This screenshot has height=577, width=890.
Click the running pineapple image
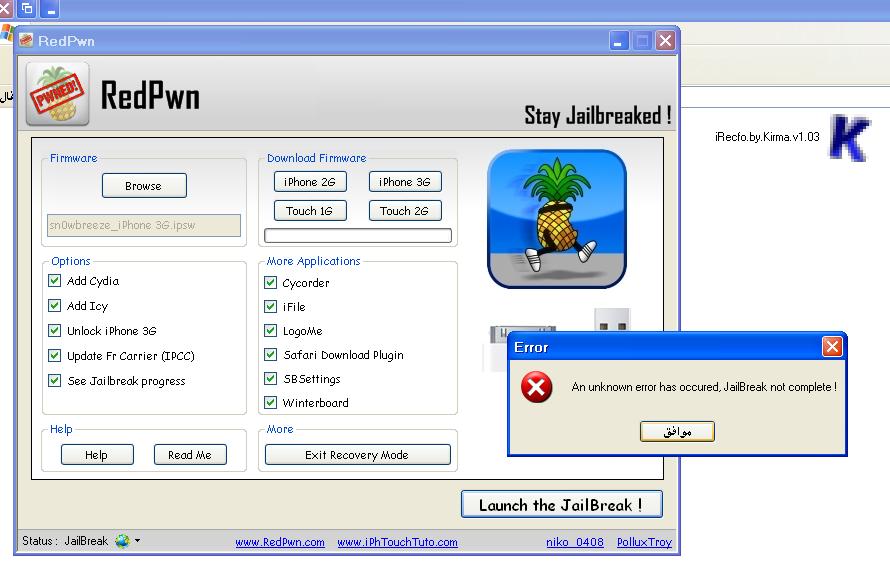[x=557, y=219]
